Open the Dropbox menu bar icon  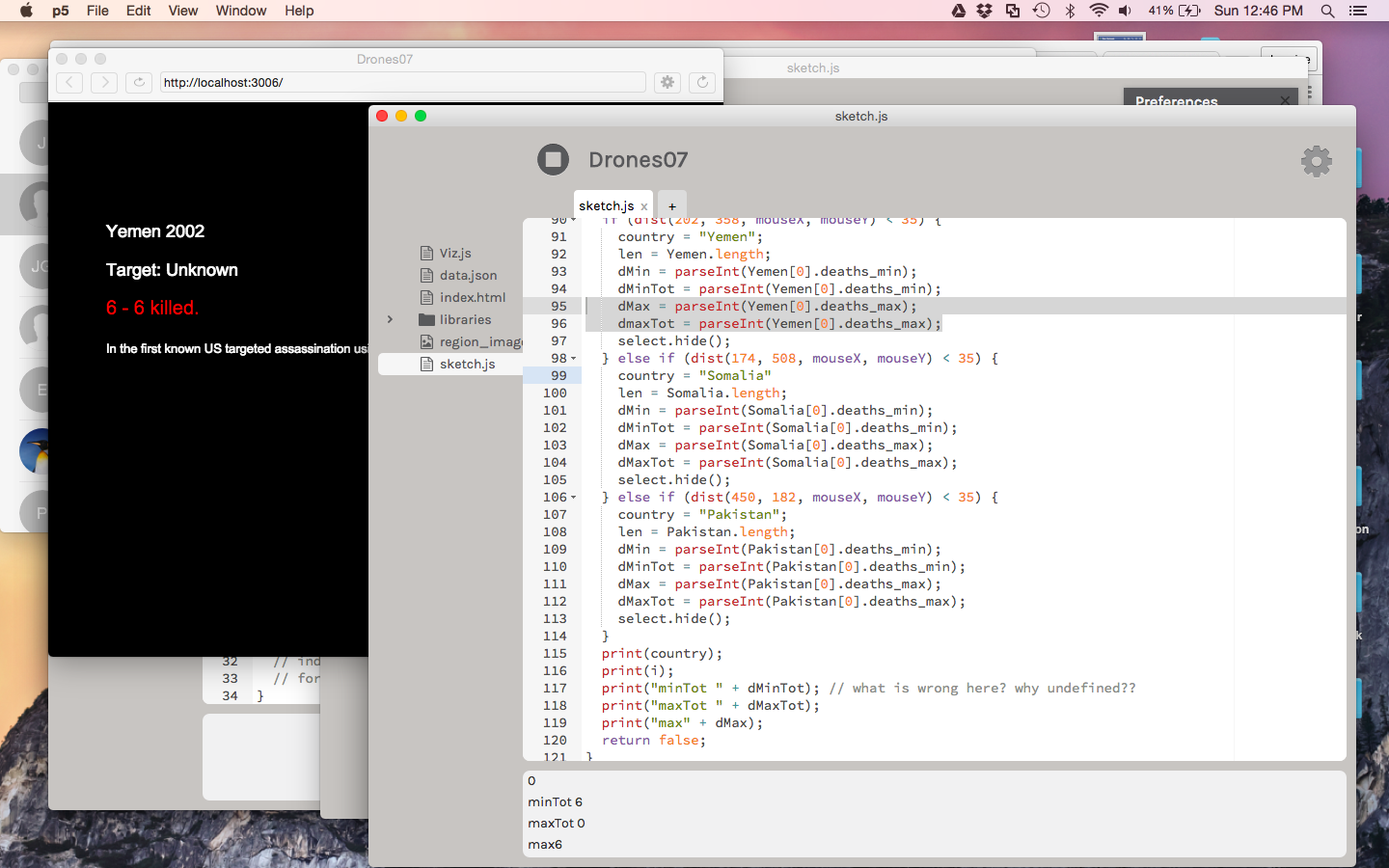984,11
